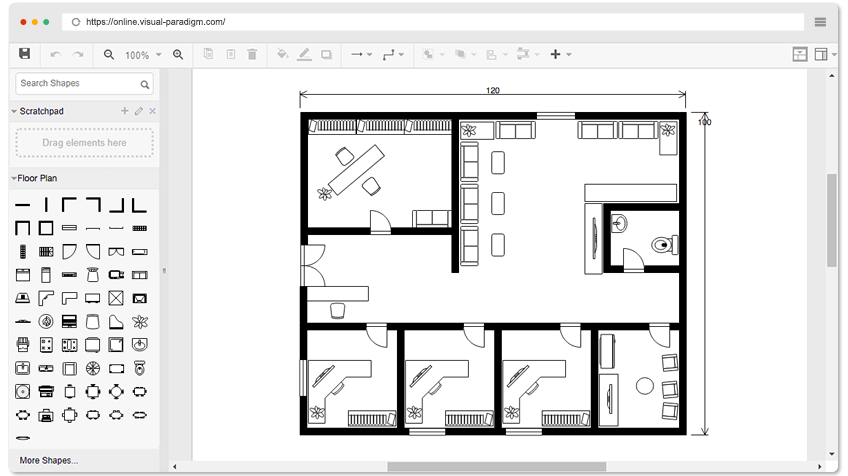This screenshot has width=848, height=476.
Task: Select the Shadow toolbar icon
Action: tap(326, 54)
